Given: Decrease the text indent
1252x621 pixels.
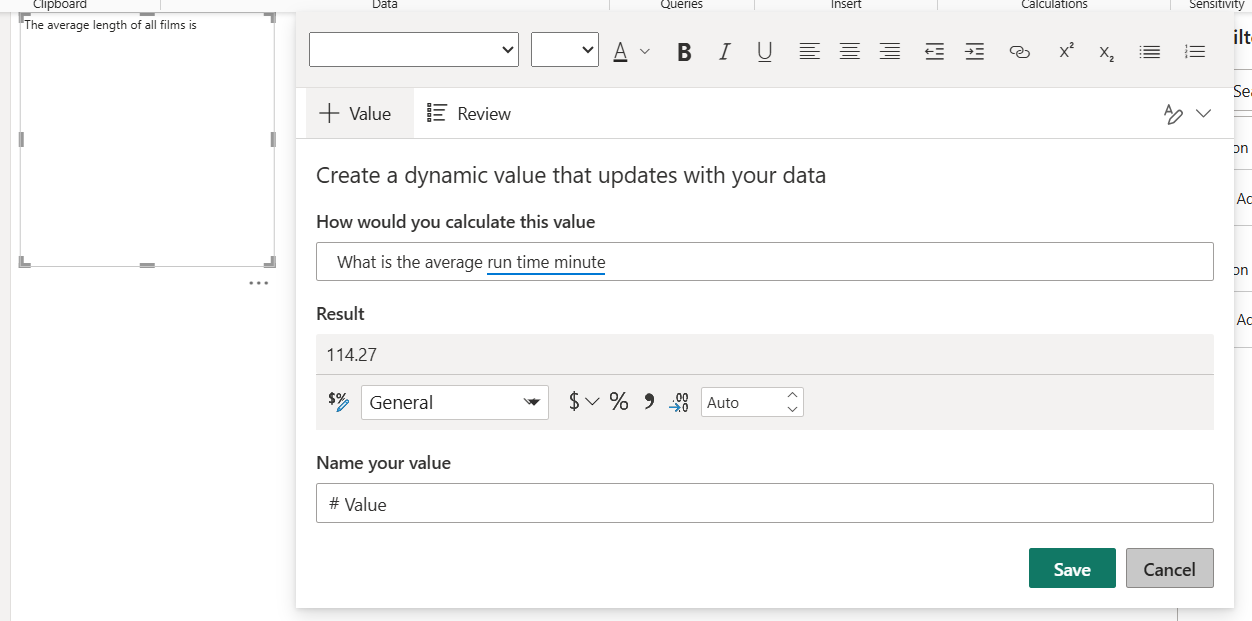Looking at the screenshot, I should click(934, 52).
